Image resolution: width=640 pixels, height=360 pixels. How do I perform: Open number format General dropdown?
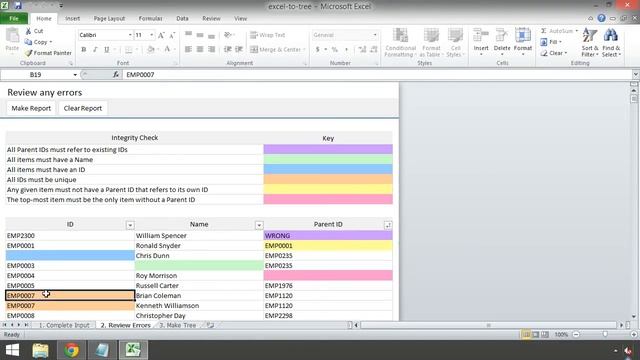click(x=375, y=35)
